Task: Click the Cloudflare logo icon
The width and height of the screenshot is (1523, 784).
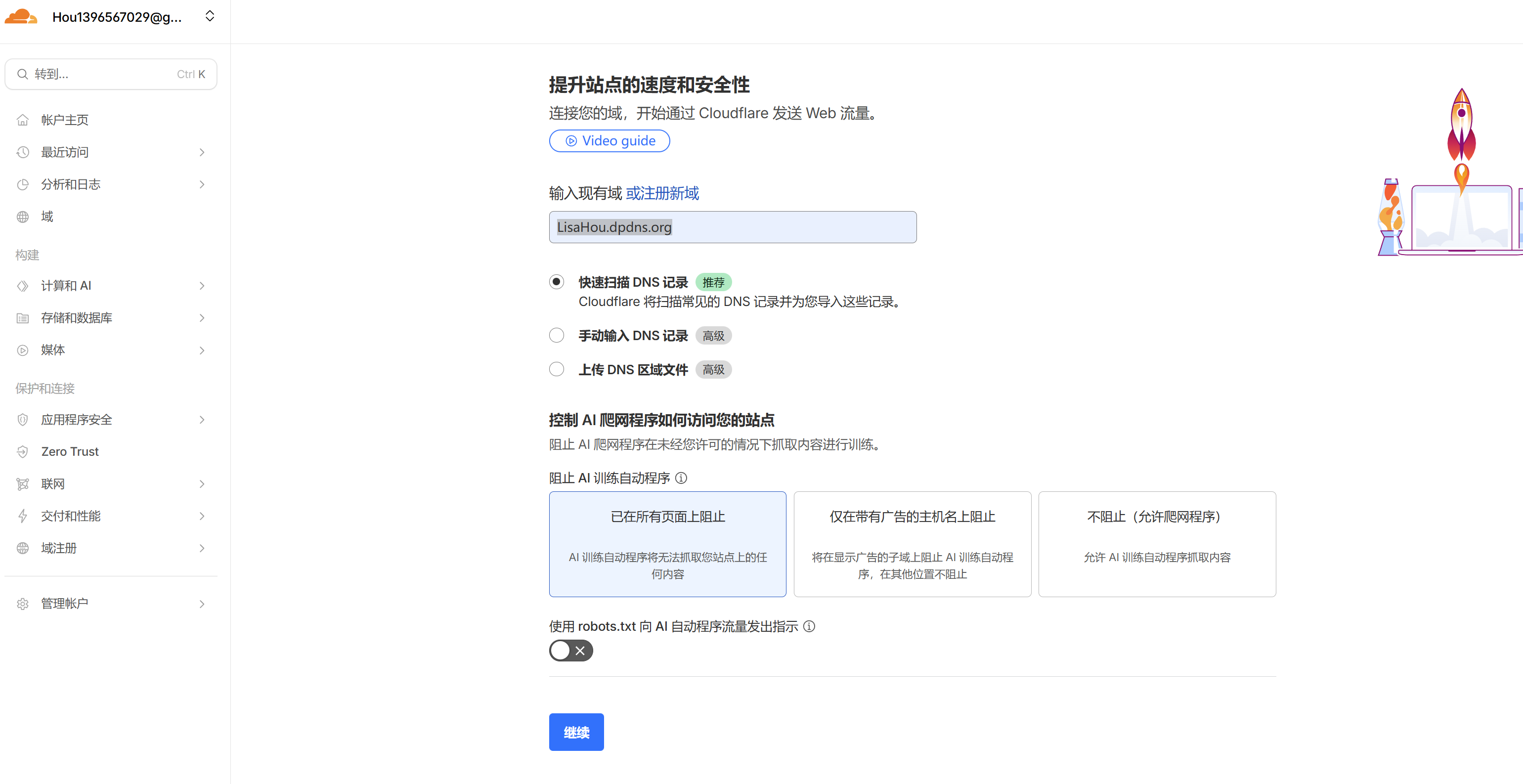Action: (21, 16)
